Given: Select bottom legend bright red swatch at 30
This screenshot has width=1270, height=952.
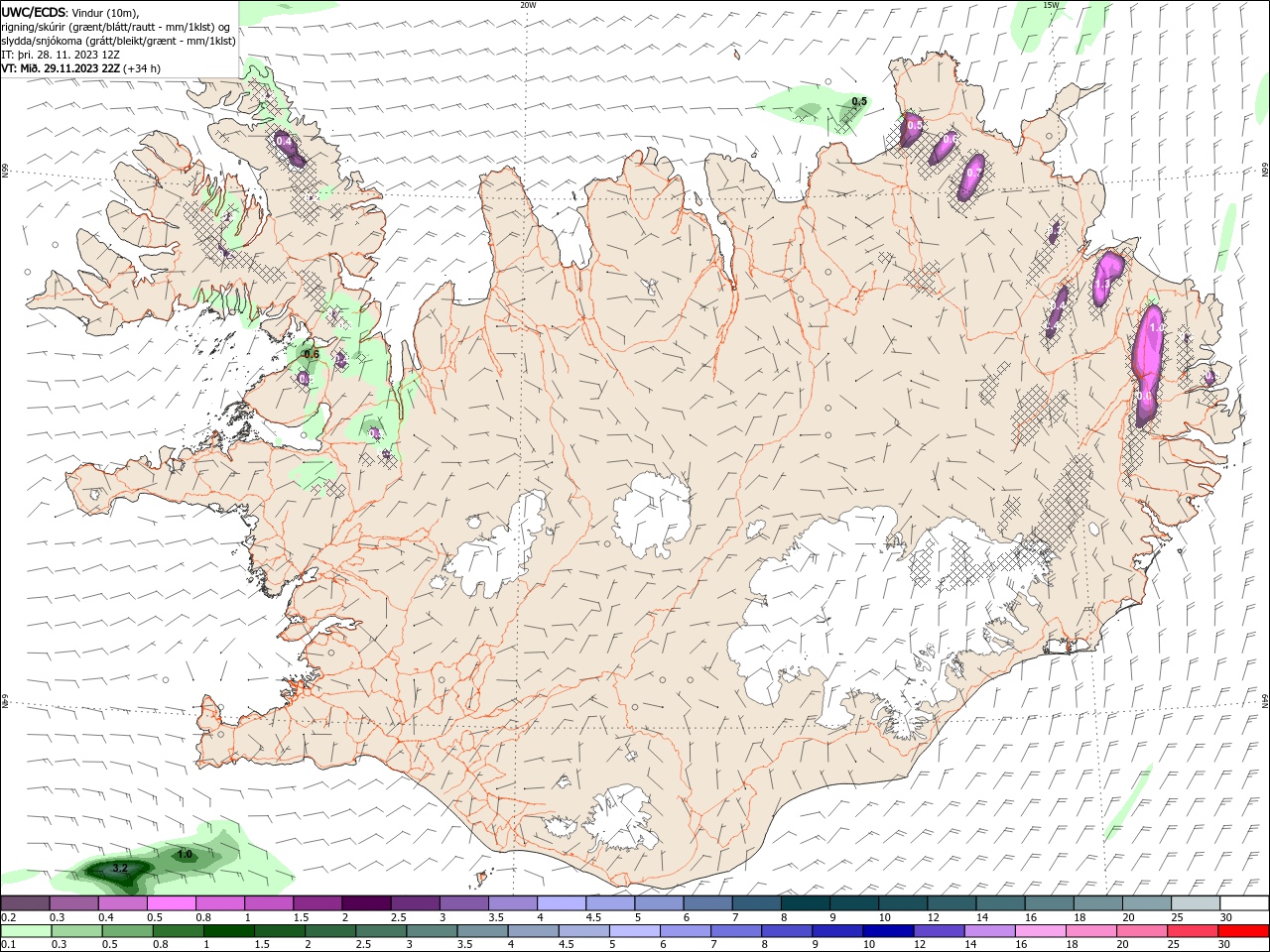Looking at the screenshot, I should 1243,931.
